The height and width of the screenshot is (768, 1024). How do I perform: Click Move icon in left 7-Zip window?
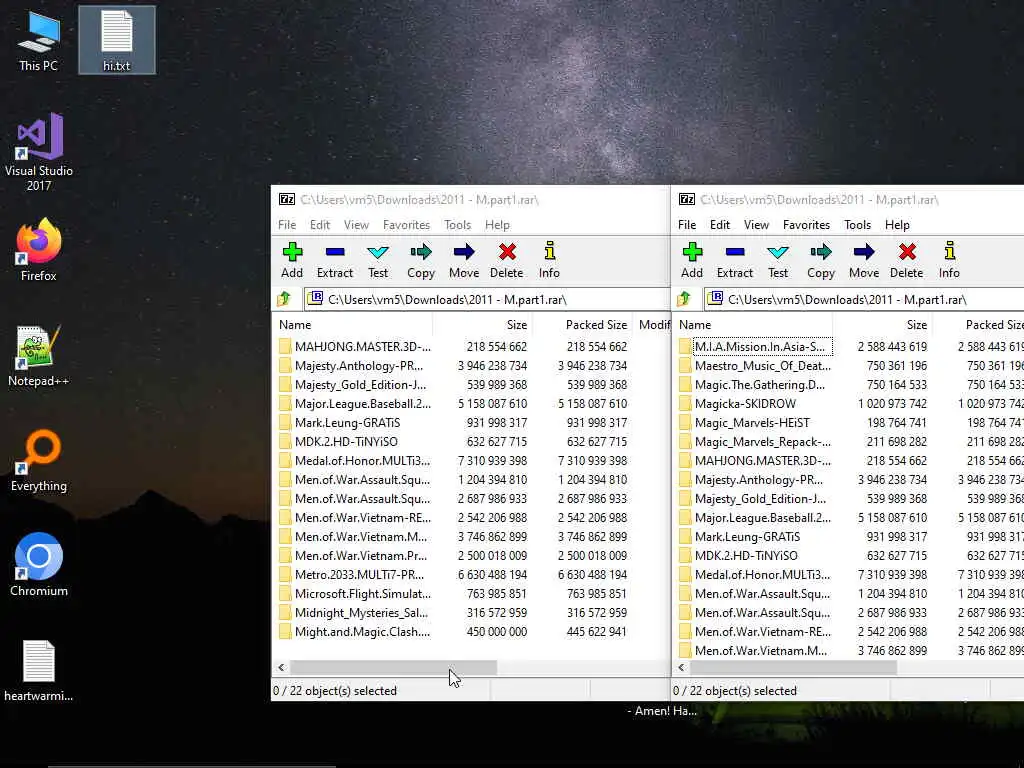click(x=464, y=252)
